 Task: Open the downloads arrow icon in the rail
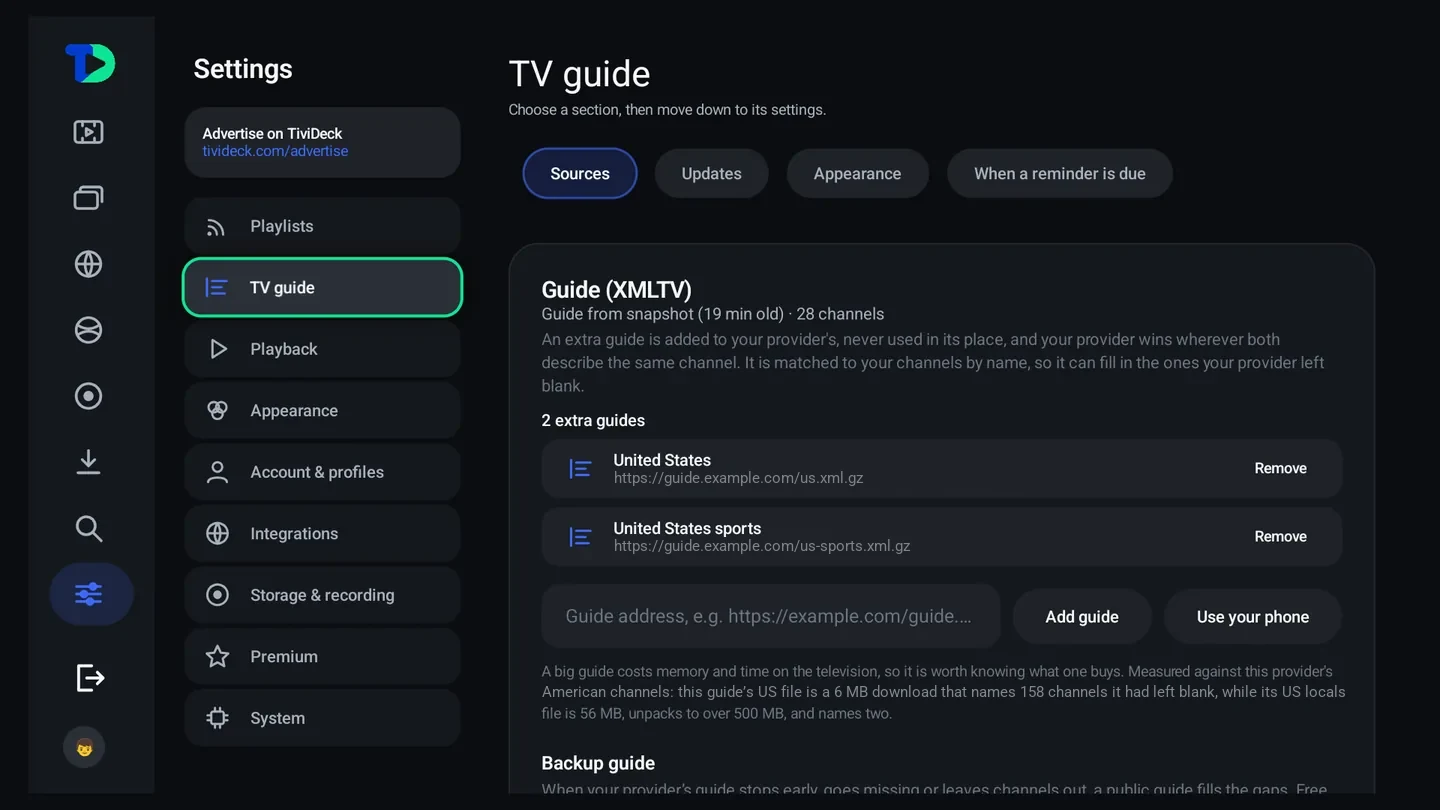point(89,462)
